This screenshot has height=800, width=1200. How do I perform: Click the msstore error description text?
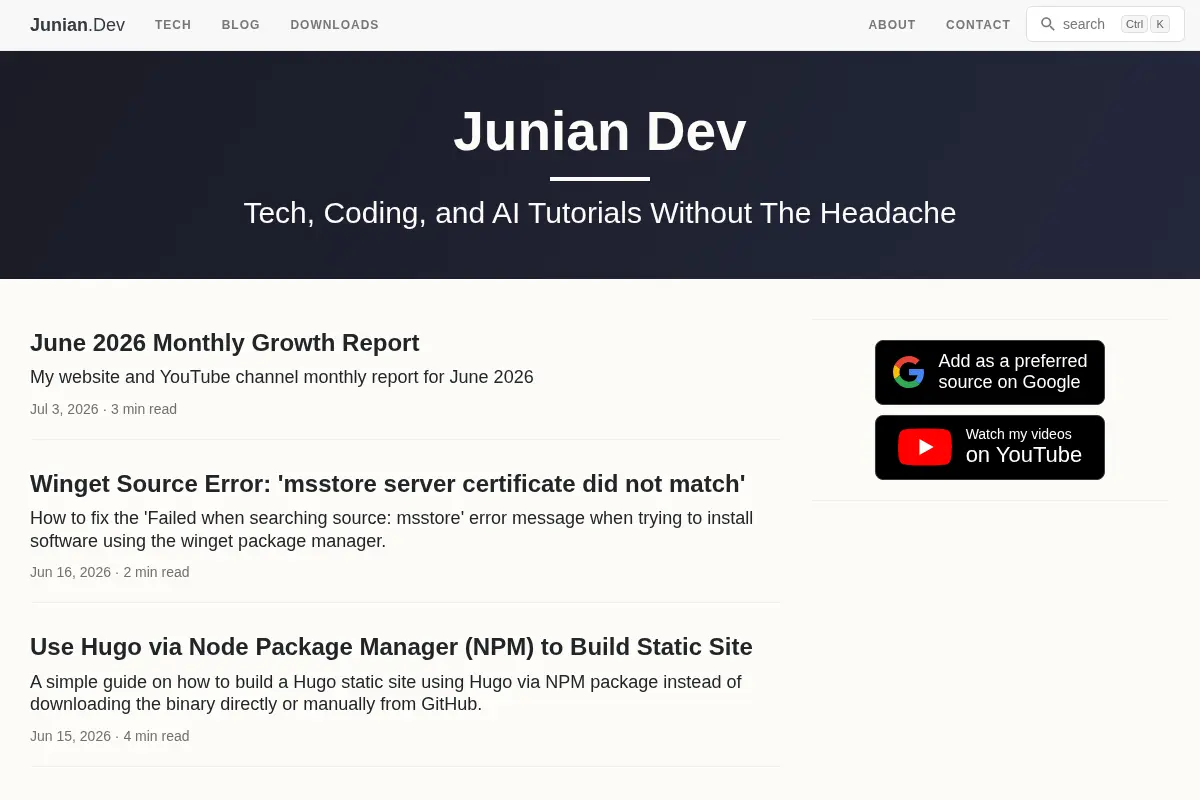click(392, 530)
